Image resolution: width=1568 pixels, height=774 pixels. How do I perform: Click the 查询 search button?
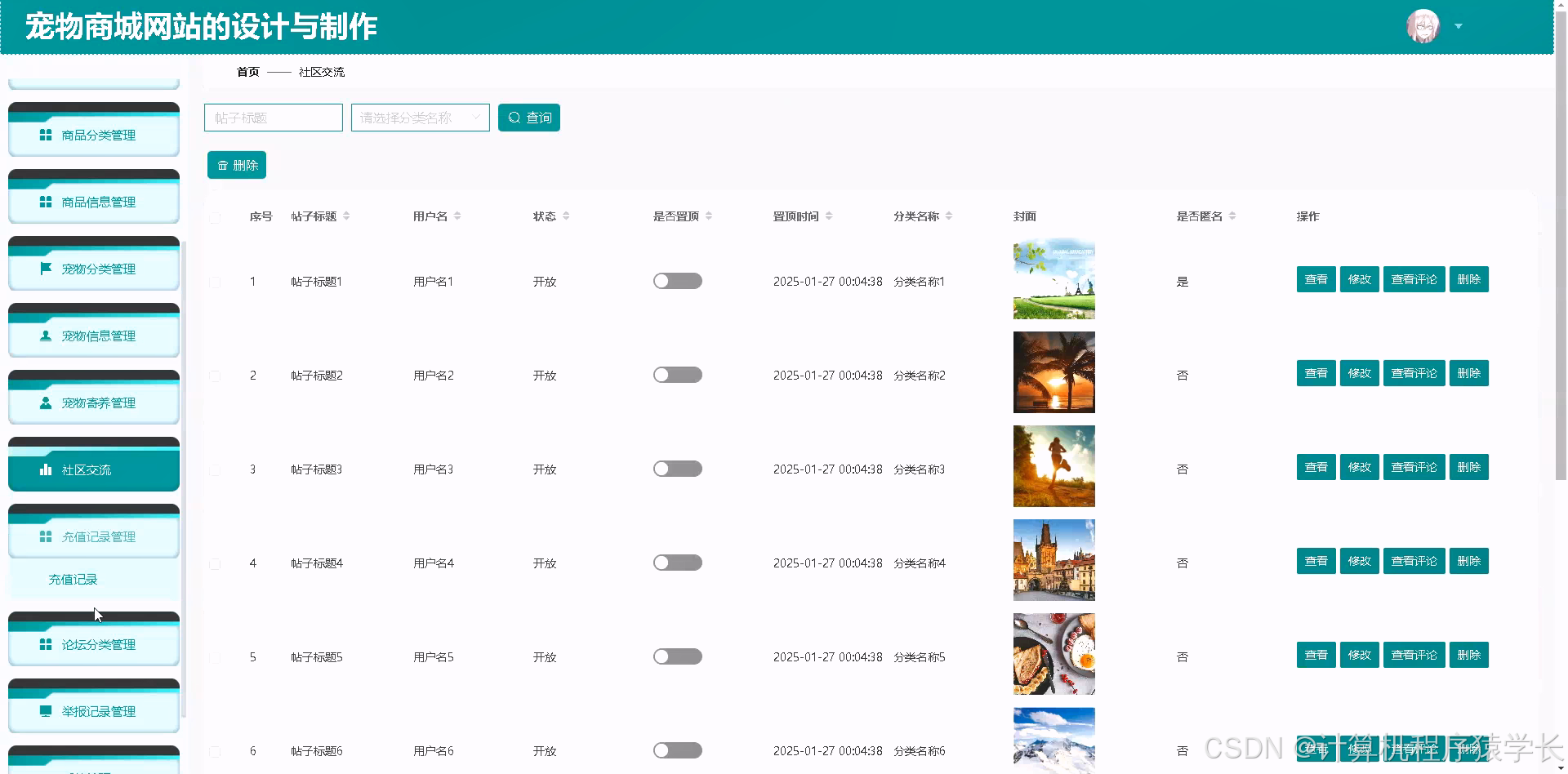click(529, 118)
